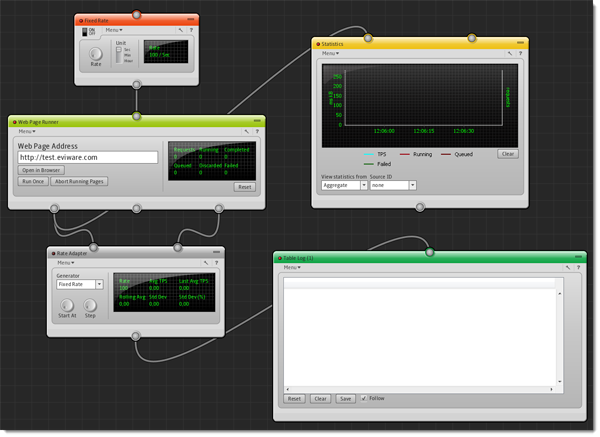
Task: Click Statistics top right input connector
Action: [472, 38]
